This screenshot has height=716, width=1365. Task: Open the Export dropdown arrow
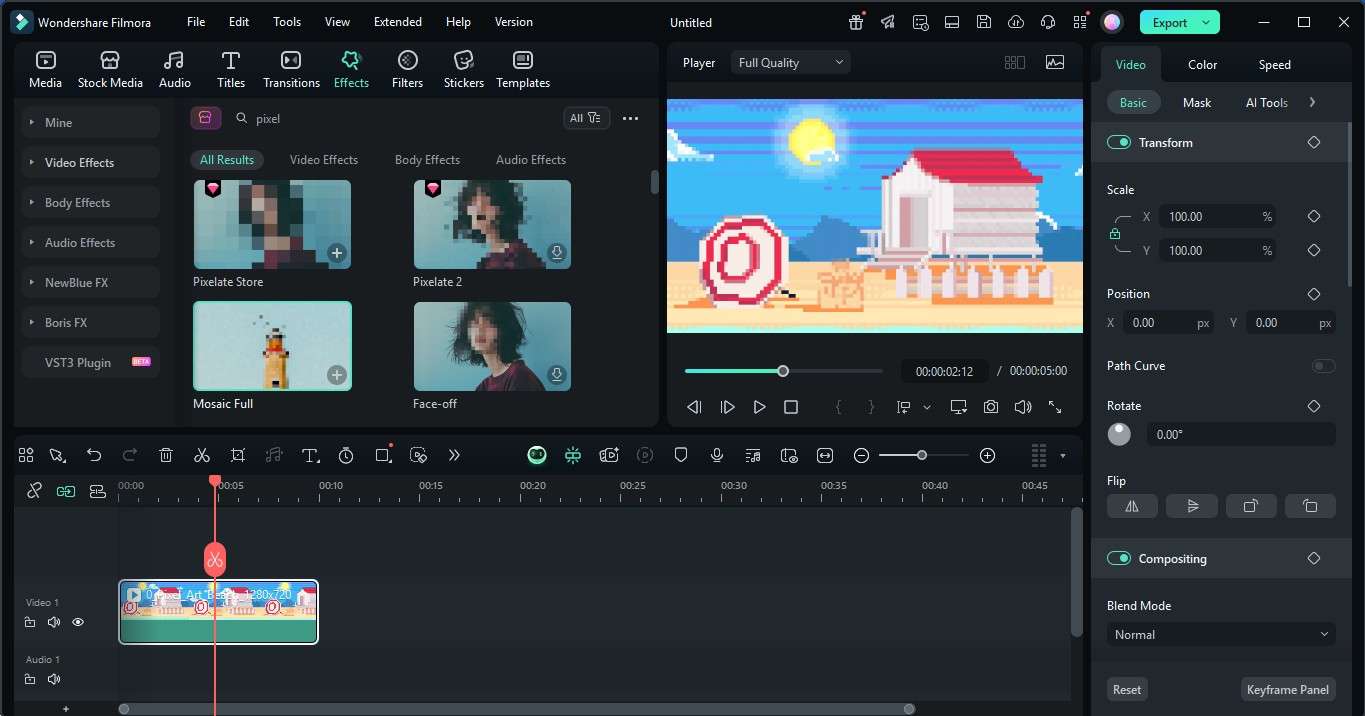[1208, 22]
